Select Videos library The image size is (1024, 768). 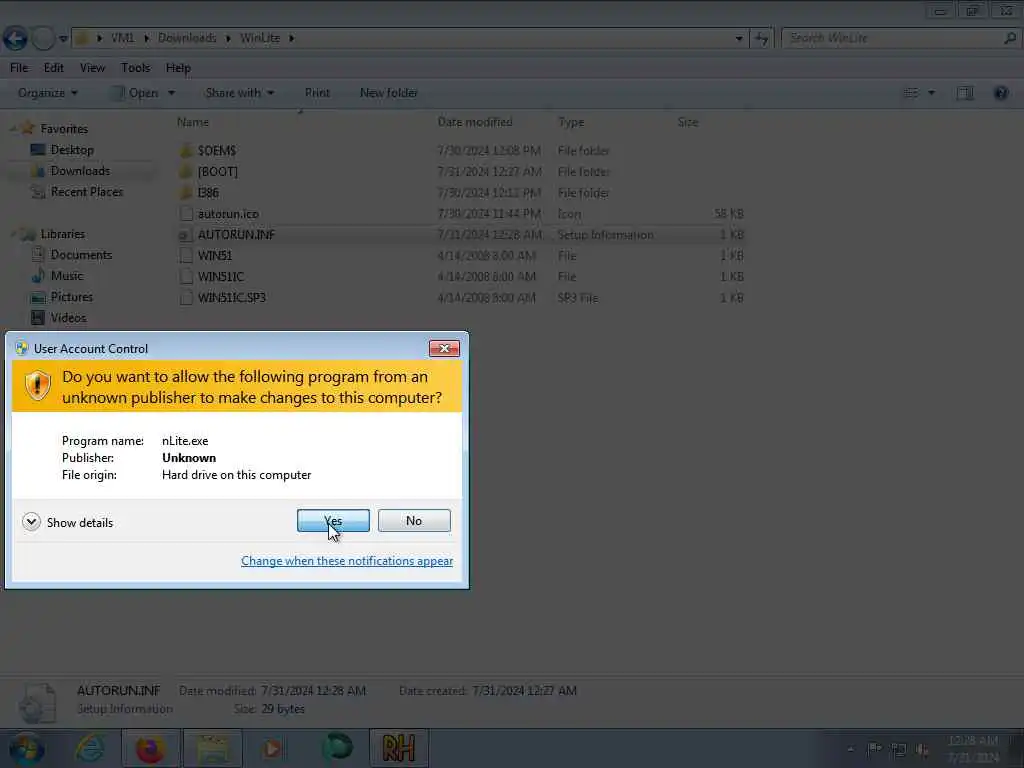pos(69,317)
